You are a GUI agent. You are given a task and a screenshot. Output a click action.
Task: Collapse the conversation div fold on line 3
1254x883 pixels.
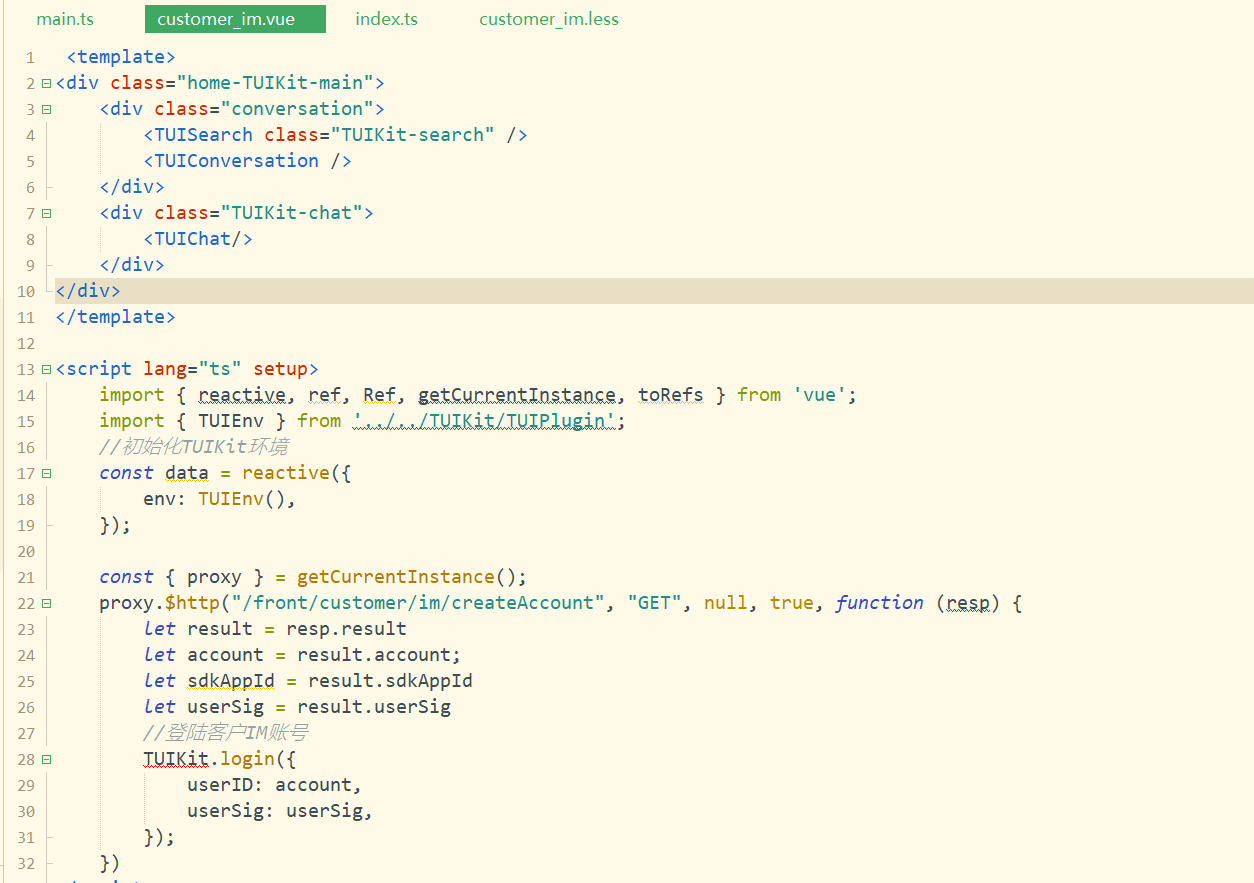(x=46, y=109)
